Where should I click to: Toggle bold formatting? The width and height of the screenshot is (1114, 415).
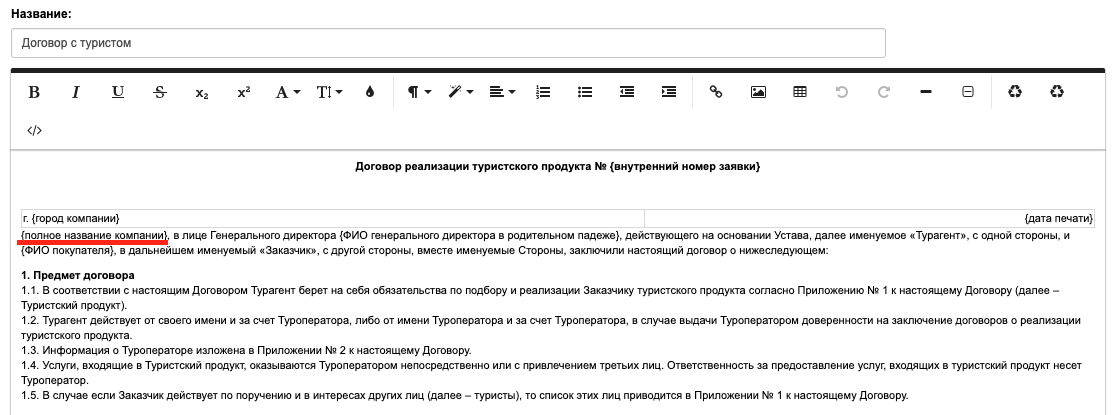pos(34,92)
